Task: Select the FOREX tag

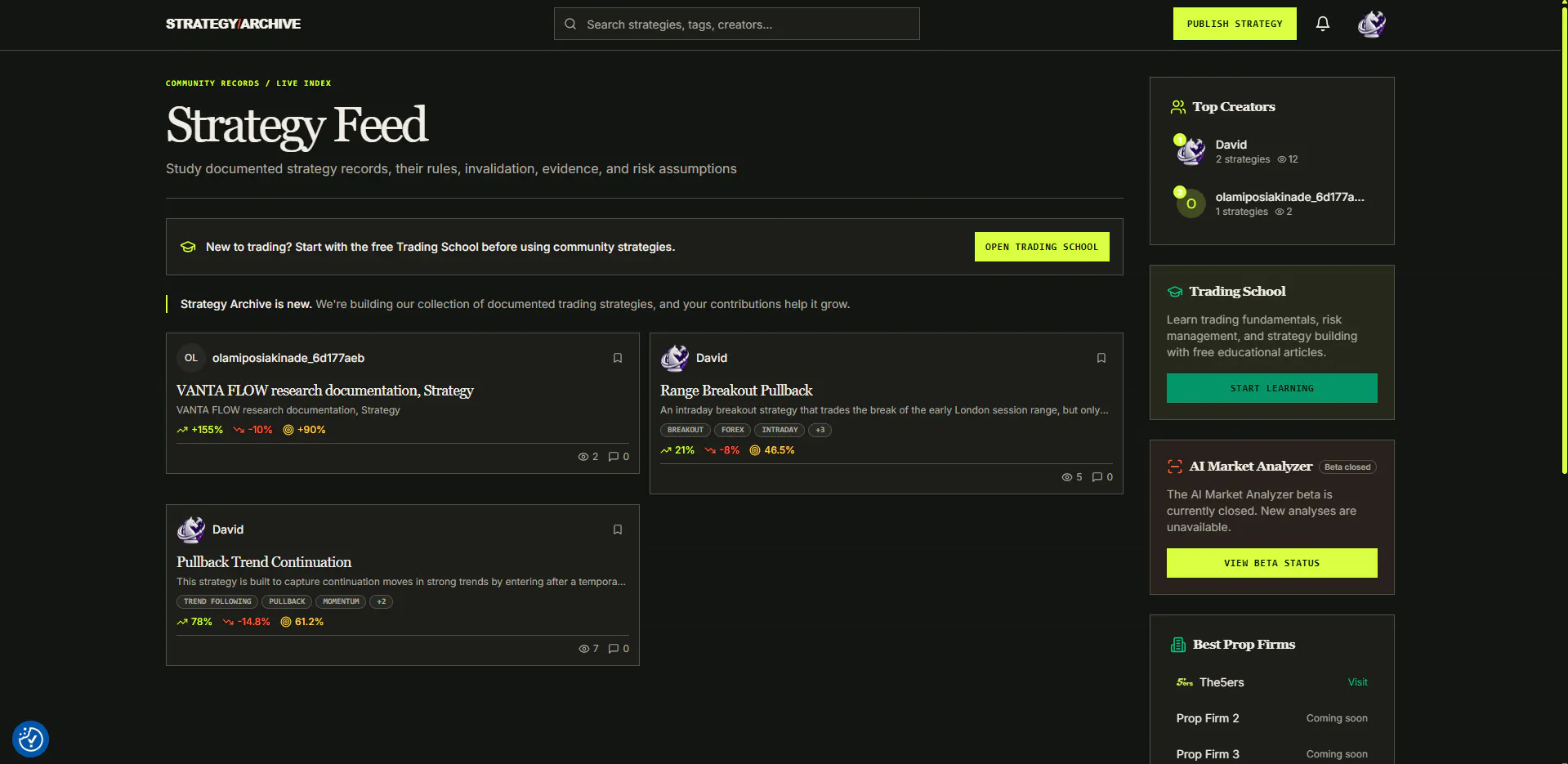Action: pos(732,430)
